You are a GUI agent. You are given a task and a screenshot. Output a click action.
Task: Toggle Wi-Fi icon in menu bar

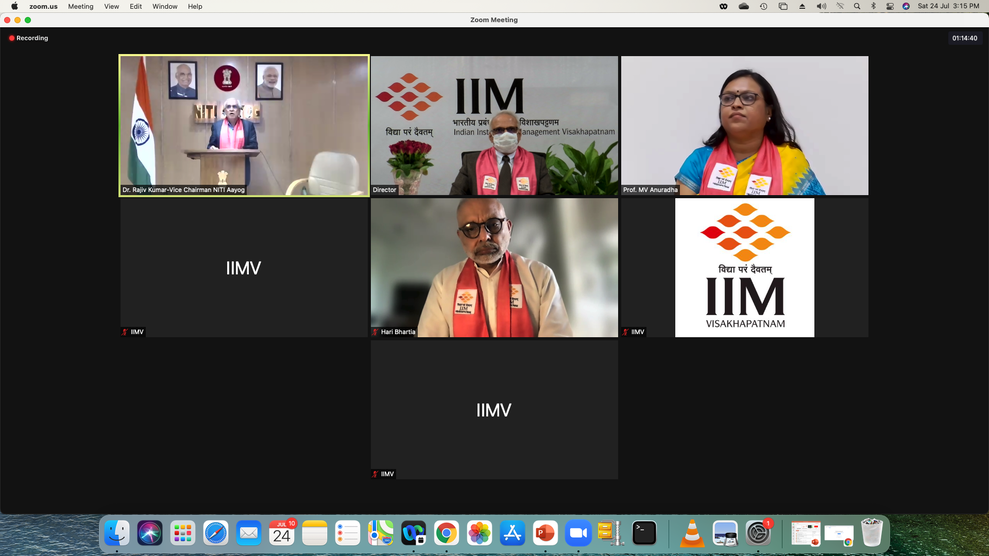pyautogui.click(x=840, y=6)
